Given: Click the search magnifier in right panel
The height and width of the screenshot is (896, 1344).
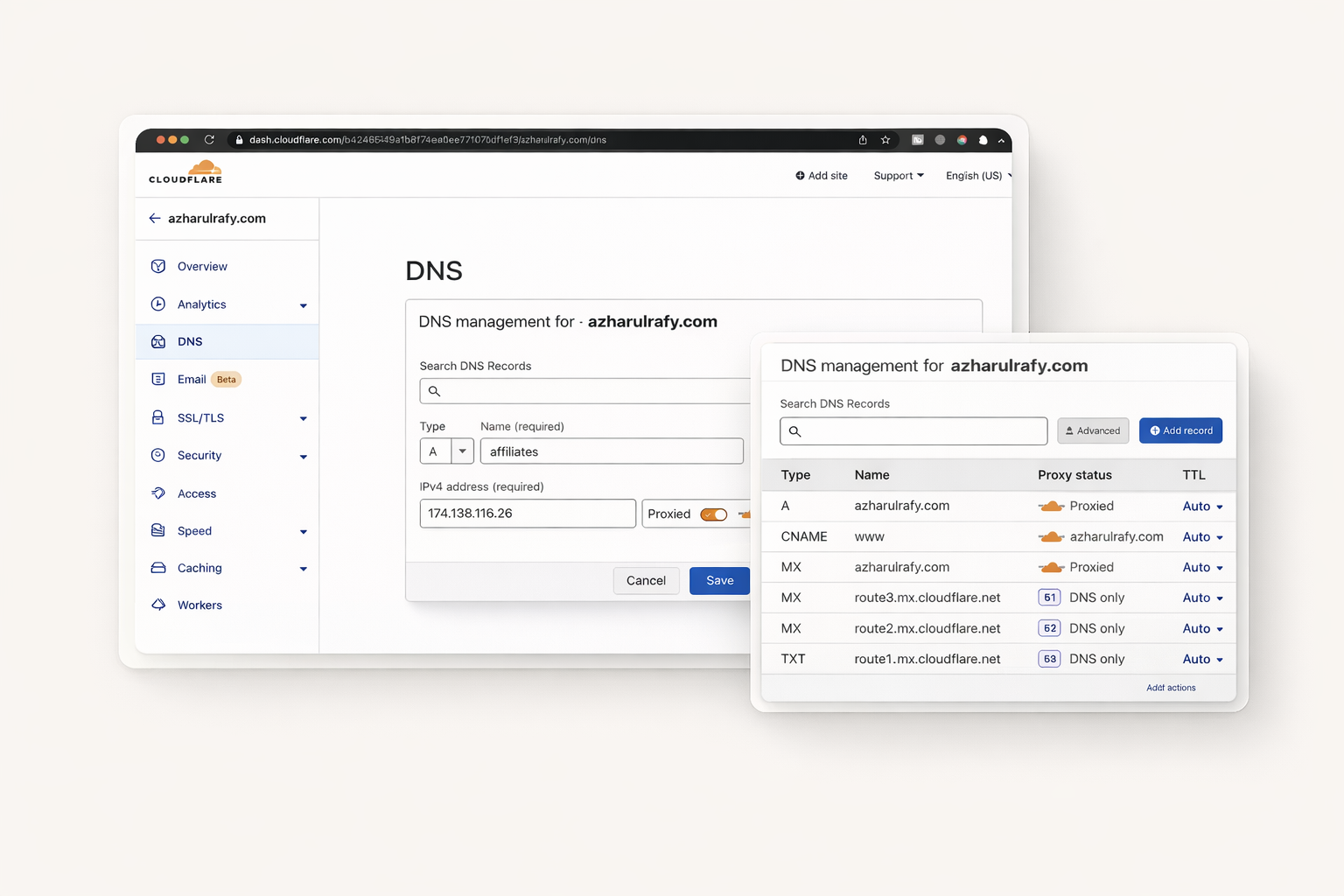Looking at the screenshot, I should click(795, 431).
